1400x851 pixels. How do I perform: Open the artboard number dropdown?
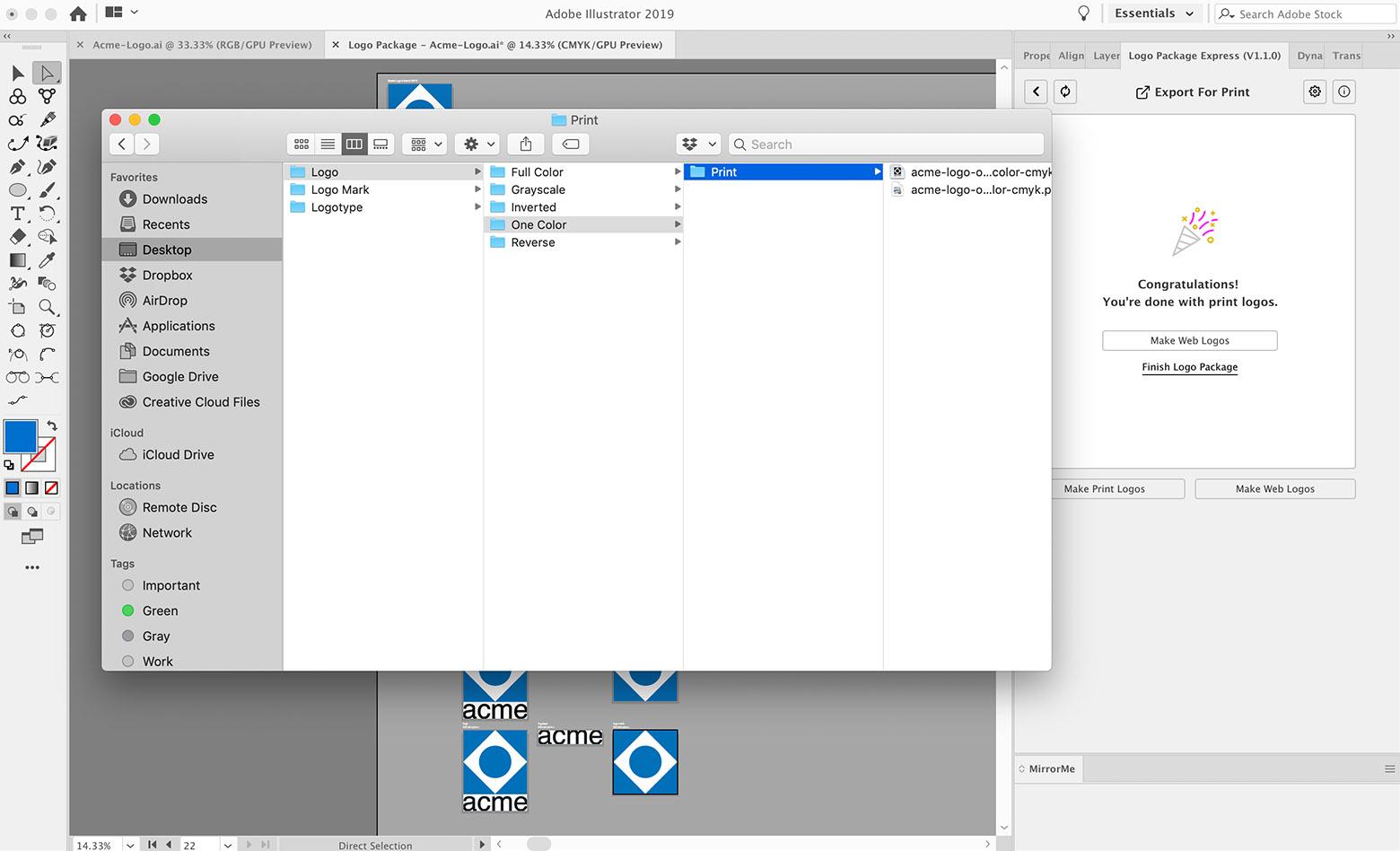pos(228,845)
